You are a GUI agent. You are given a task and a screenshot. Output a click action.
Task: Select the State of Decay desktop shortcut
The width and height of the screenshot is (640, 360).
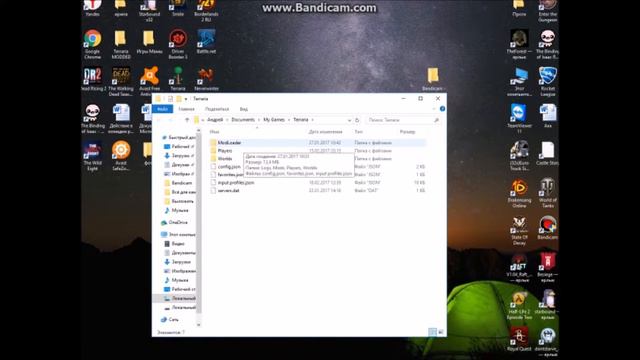519,231
